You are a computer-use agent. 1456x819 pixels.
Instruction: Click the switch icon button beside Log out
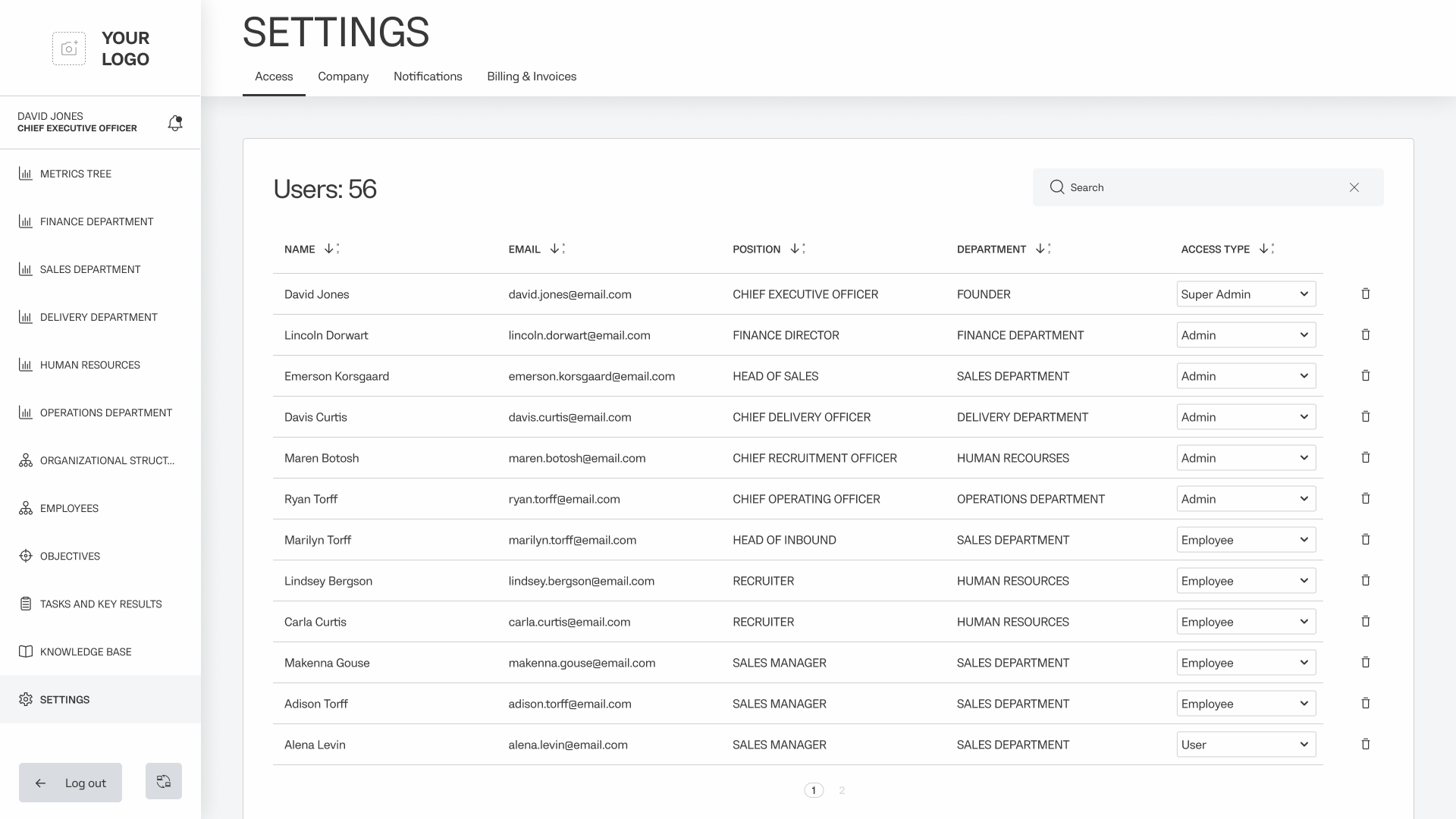coord(164,781)
